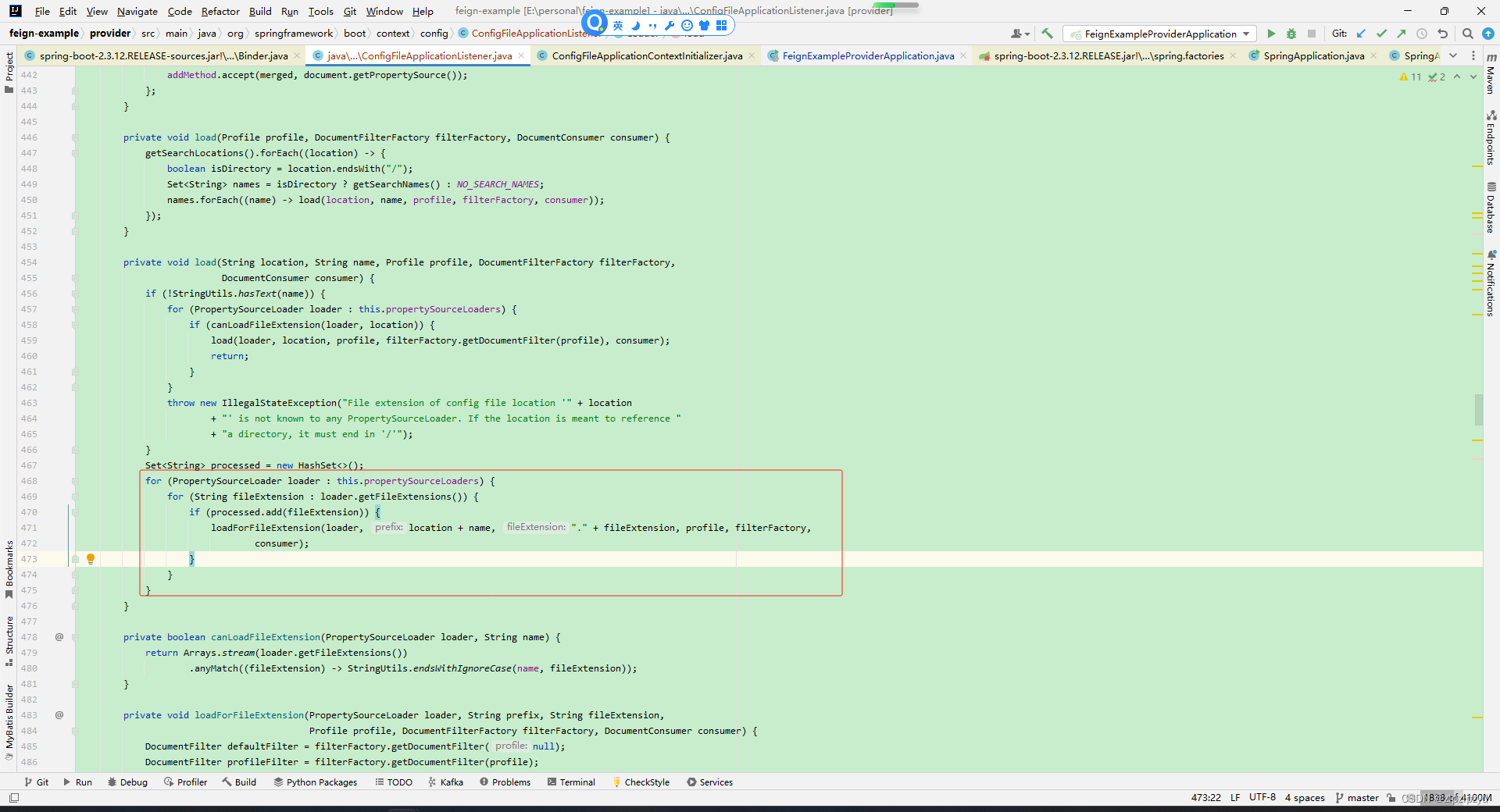Collapse the fold marker at line 468
Screen dimensions: 1500x812
tap(75, 481)
